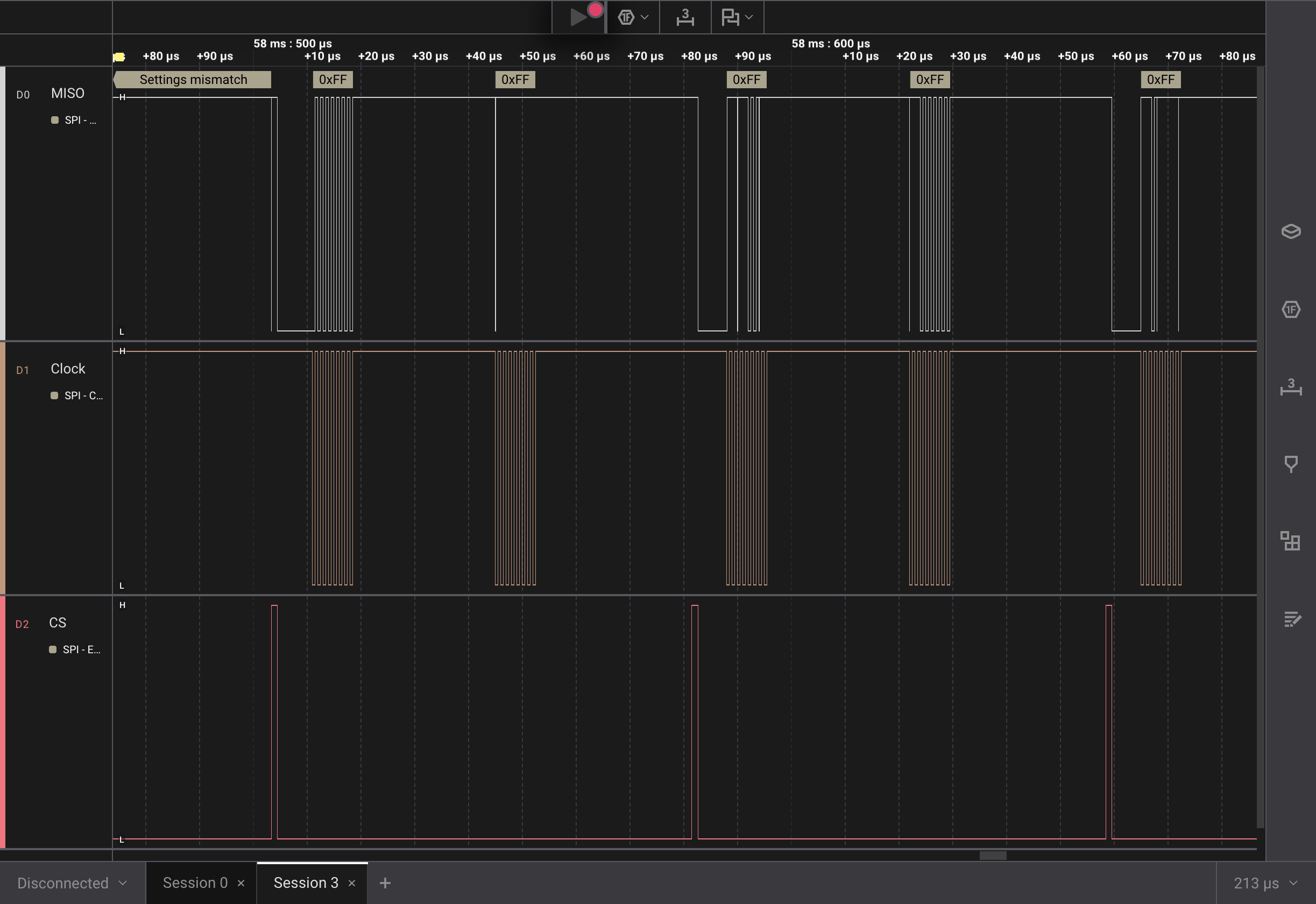Open the Analyzers panel in right sidebar
This screenshot has height=904, width=1316.
tap(1291, 310)
